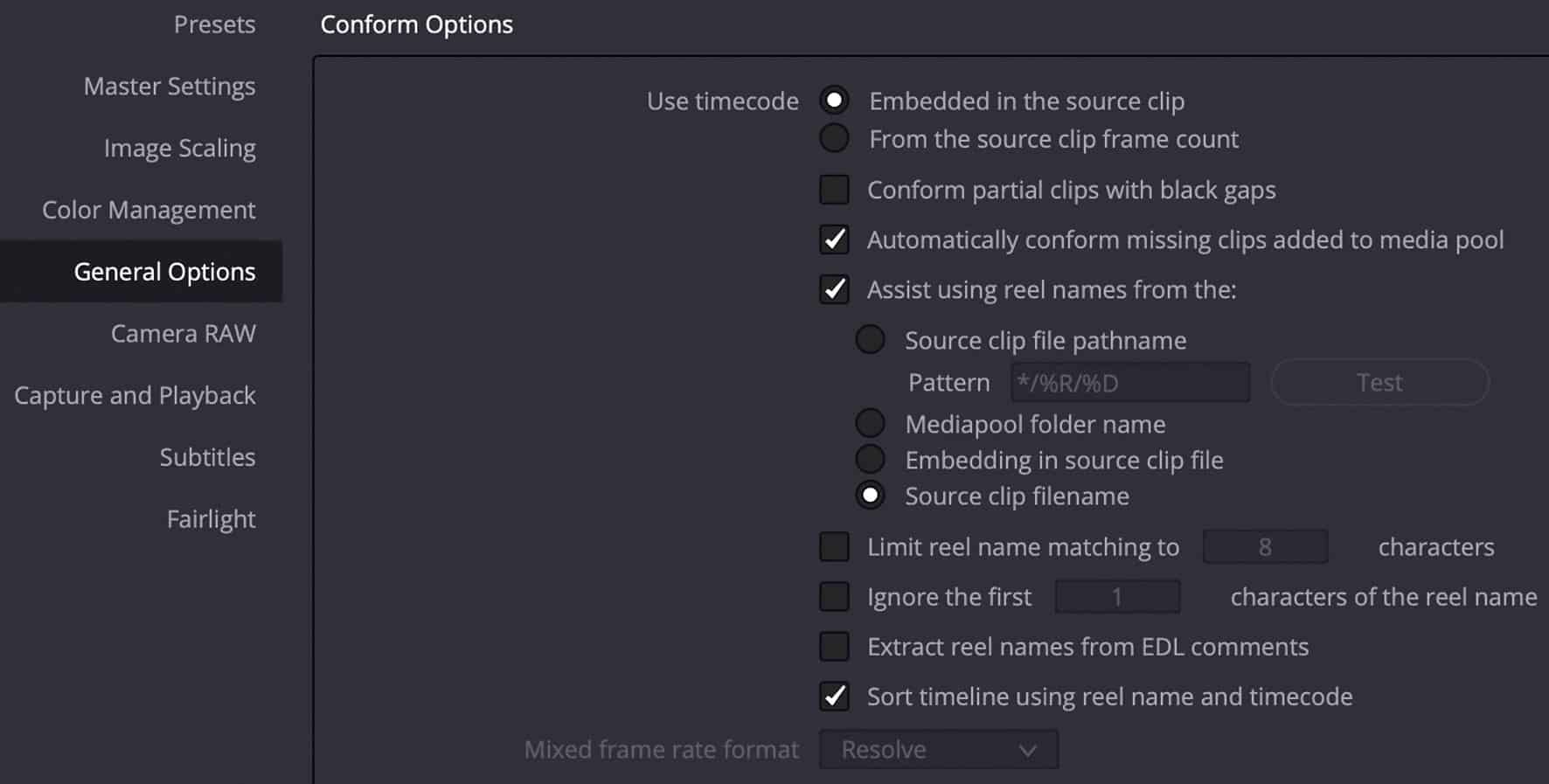Screen dimensions: 1549x784
Task: Click the Pattern input field
Action: 1129,382
